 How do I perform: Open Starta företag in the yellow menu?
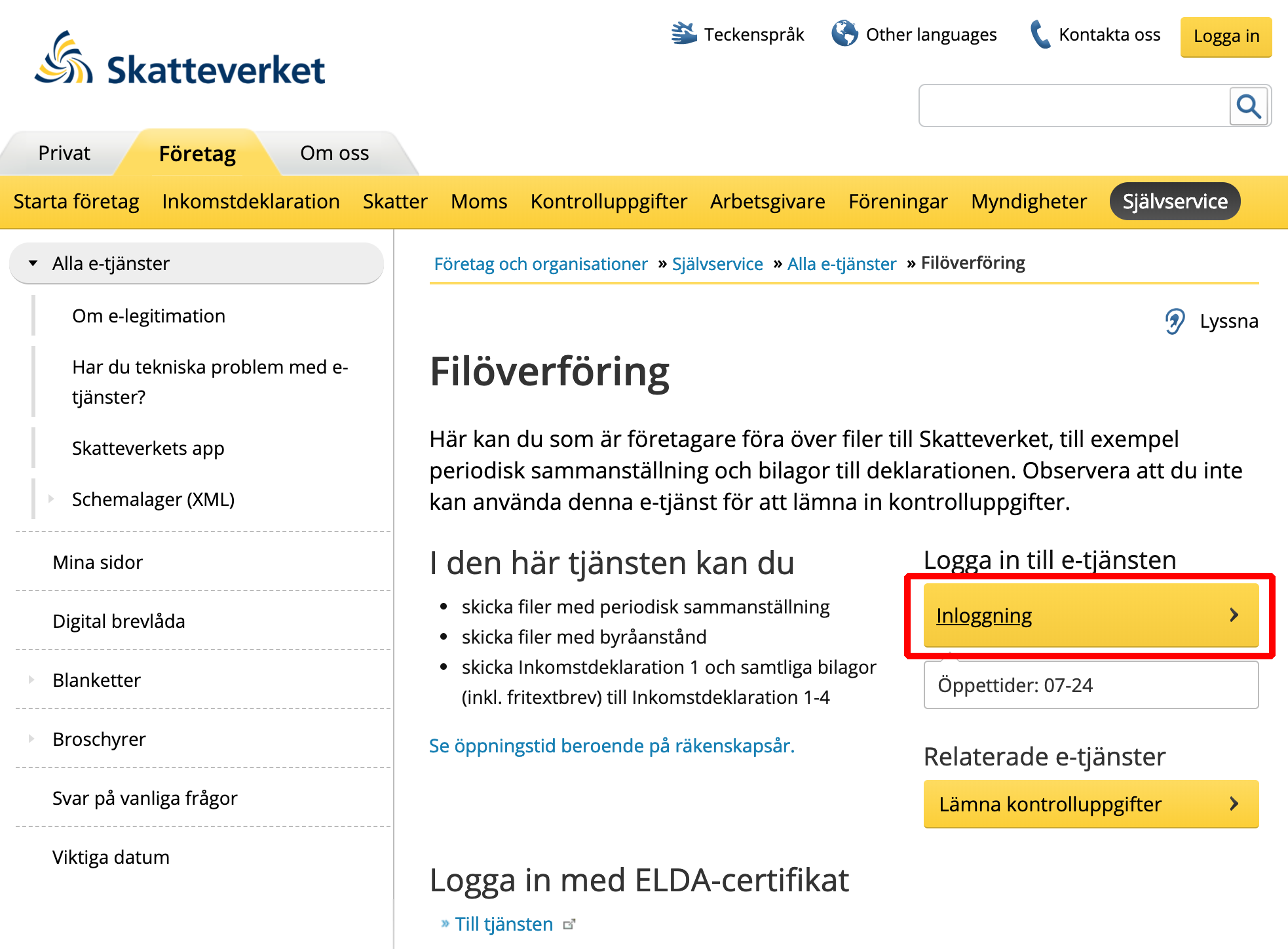coord(76,201)
